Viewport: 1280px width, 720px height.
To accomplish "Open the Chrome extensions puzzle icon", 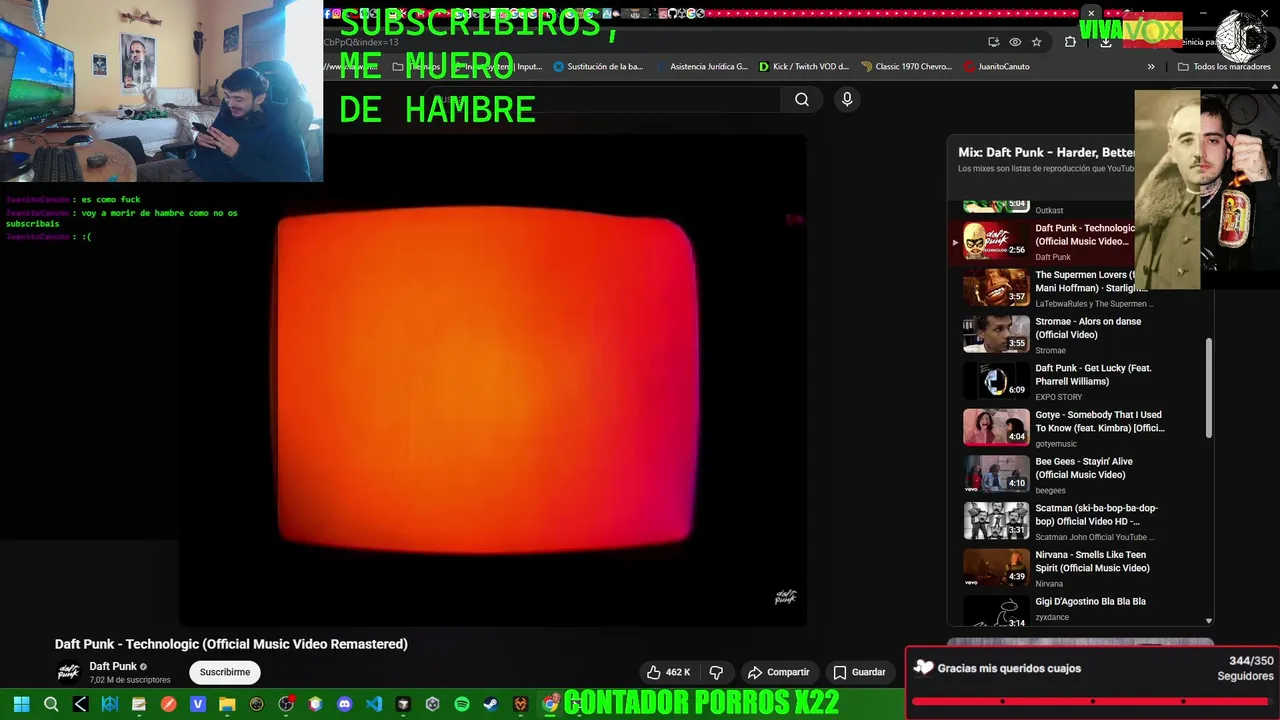I will click(1070, 42).
